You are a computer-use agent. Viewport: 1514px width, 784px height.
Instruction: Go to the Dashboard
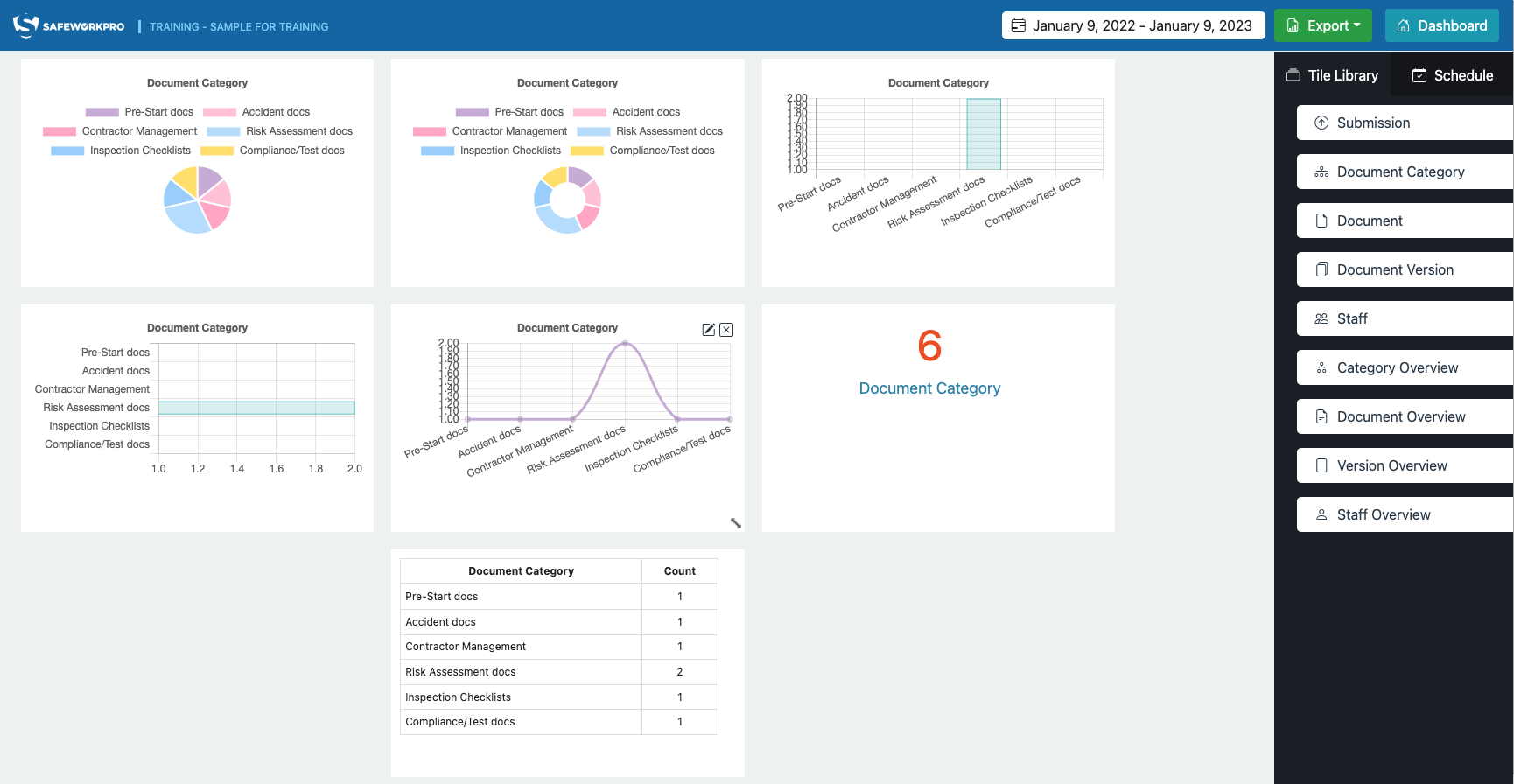[1442, 25]
